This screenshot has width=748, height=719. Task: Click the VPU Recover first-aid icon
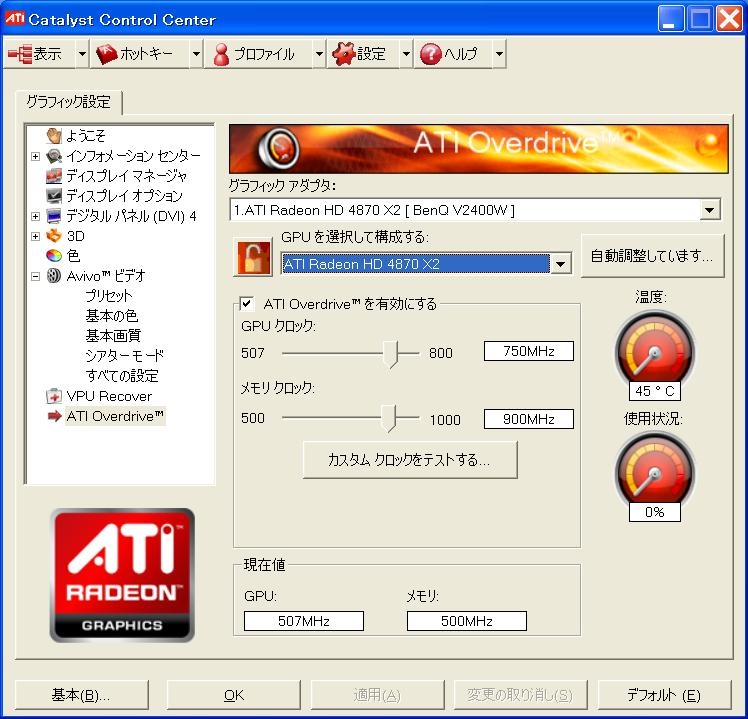coord(54,396)
